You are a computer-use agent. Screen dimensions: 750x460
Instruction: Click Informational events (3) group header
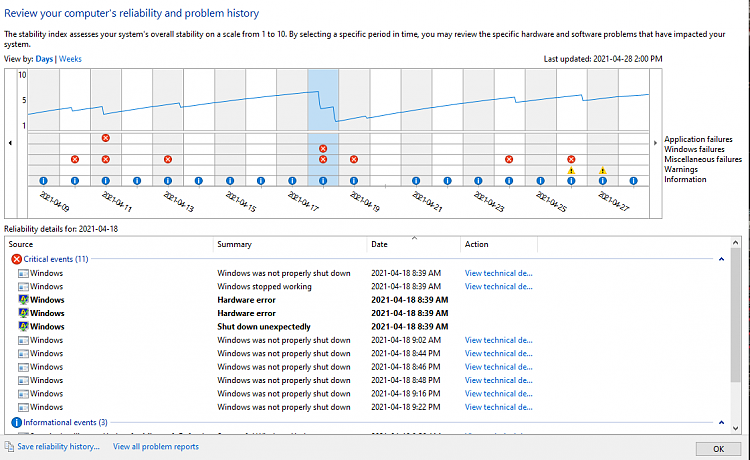point(66,423)
